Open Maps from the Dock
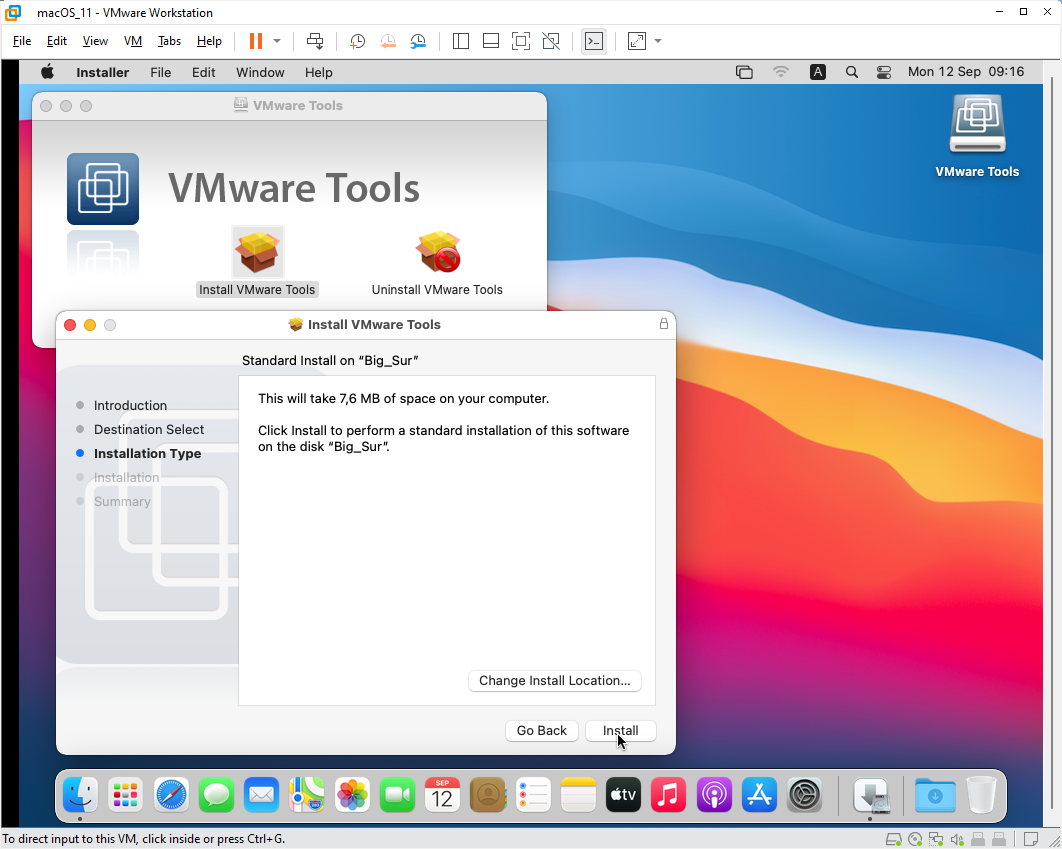 point(307,795)
